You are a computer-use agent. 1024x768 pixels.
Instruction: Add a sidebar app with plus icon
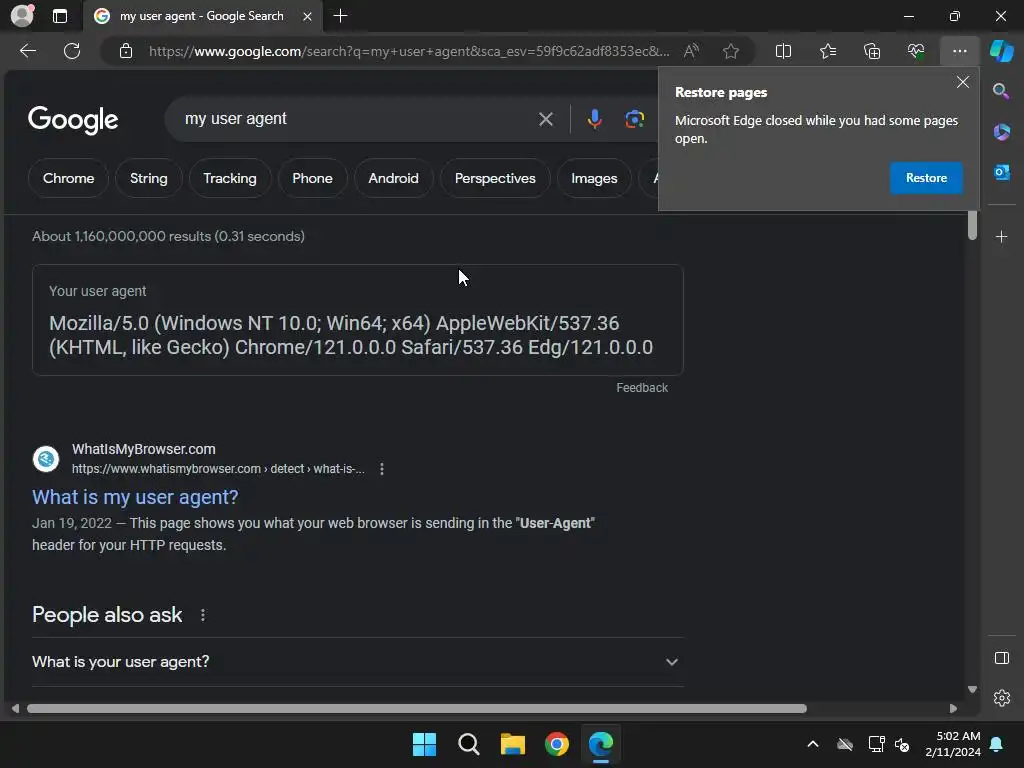[1001, 236]
